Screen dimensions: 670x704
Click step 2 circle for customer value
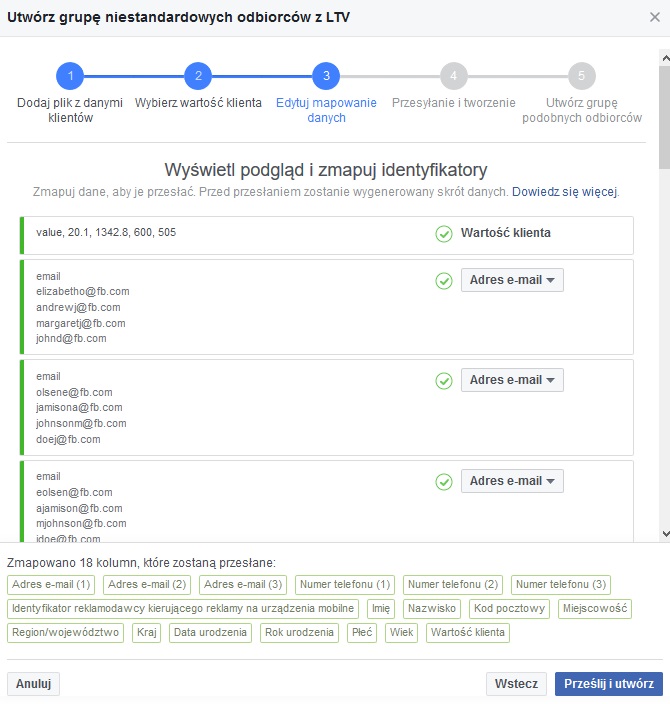point(198,76)
